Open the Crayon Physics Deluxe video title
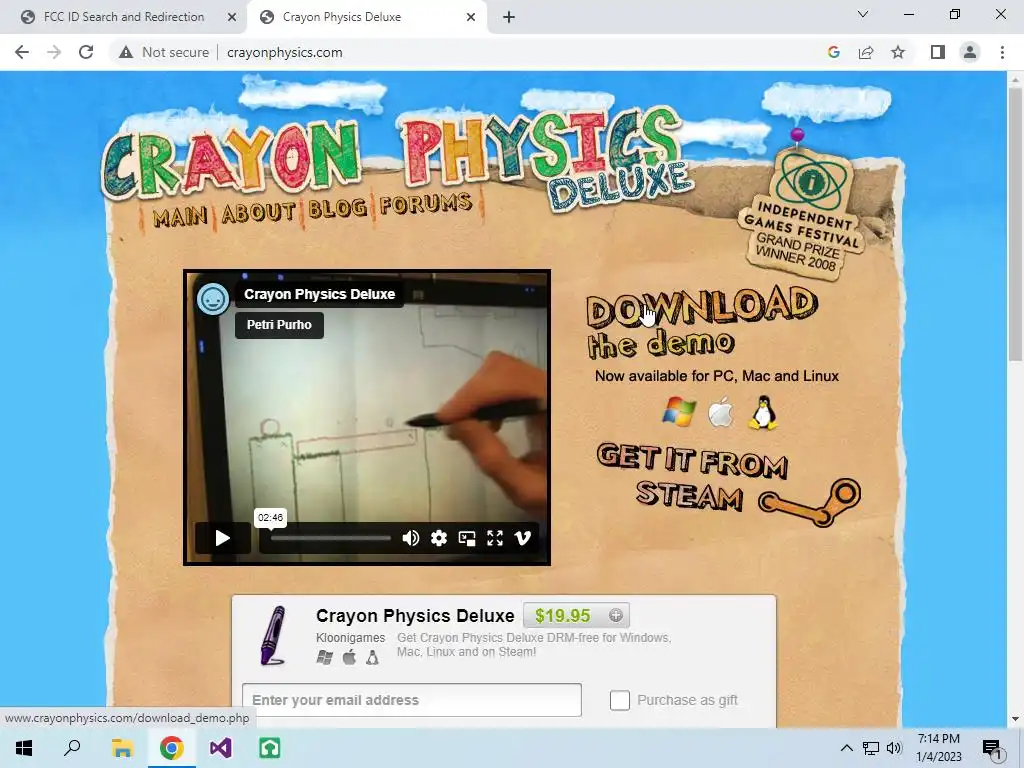The image size is (1024, 768). (319, 294)
